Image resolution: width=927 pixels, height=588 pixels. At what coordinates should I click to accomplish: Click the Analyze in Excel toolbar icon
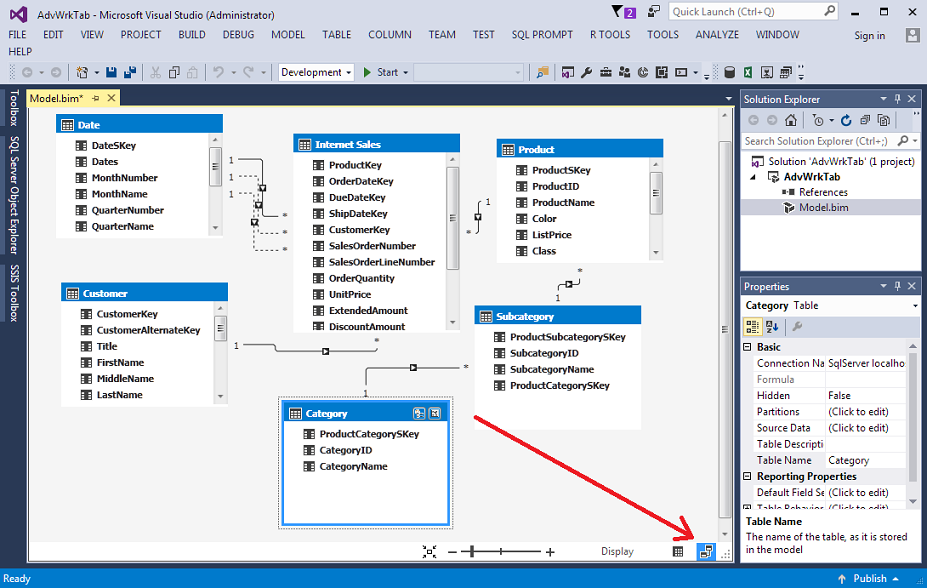764,72
